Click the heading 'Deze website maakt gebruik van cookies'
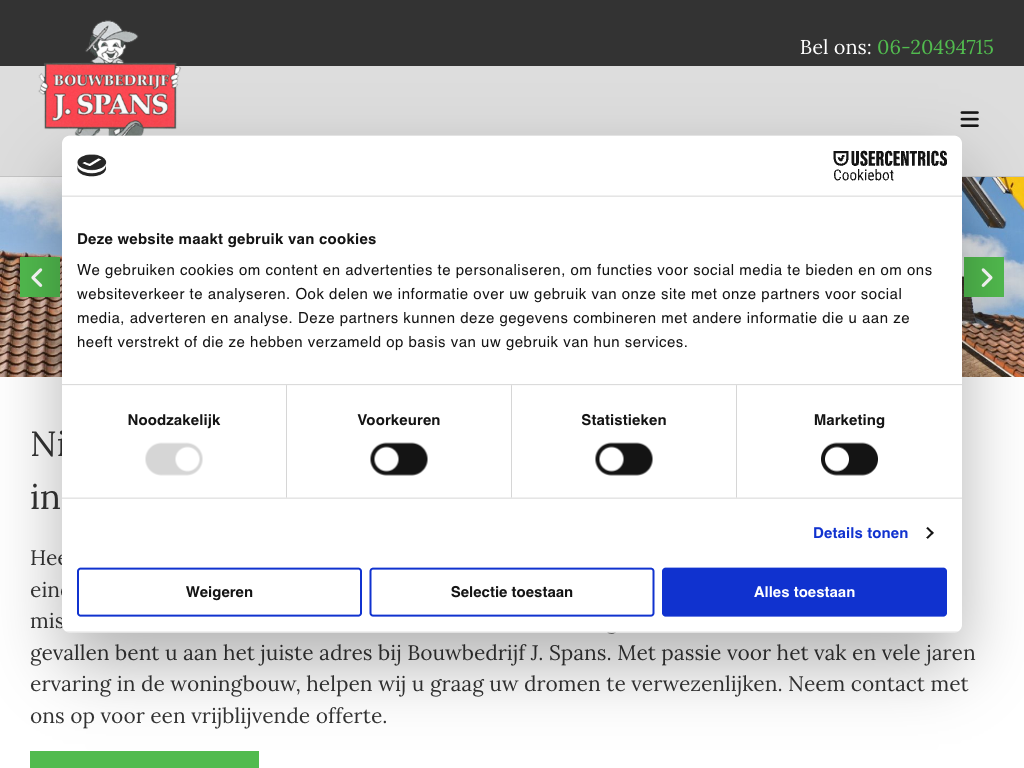Image resolution: width=1024 pixels, height=768 pixels. (x=227, y=239)
